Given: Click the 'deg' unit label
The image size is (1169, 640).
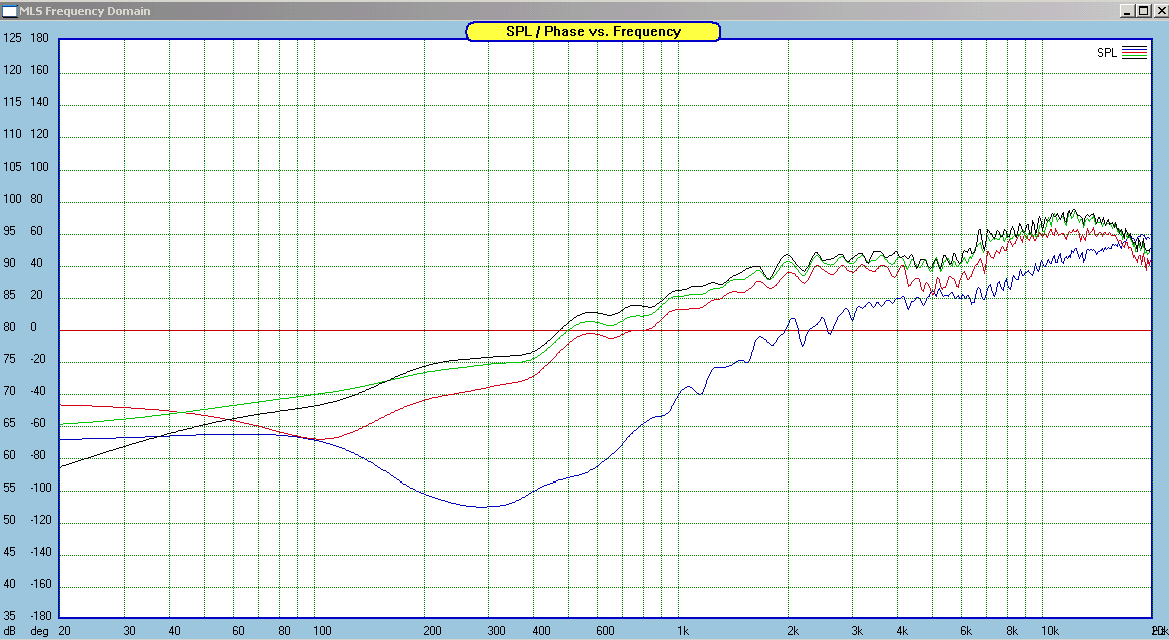Looking at the screenshot, I should coord(40,631).
